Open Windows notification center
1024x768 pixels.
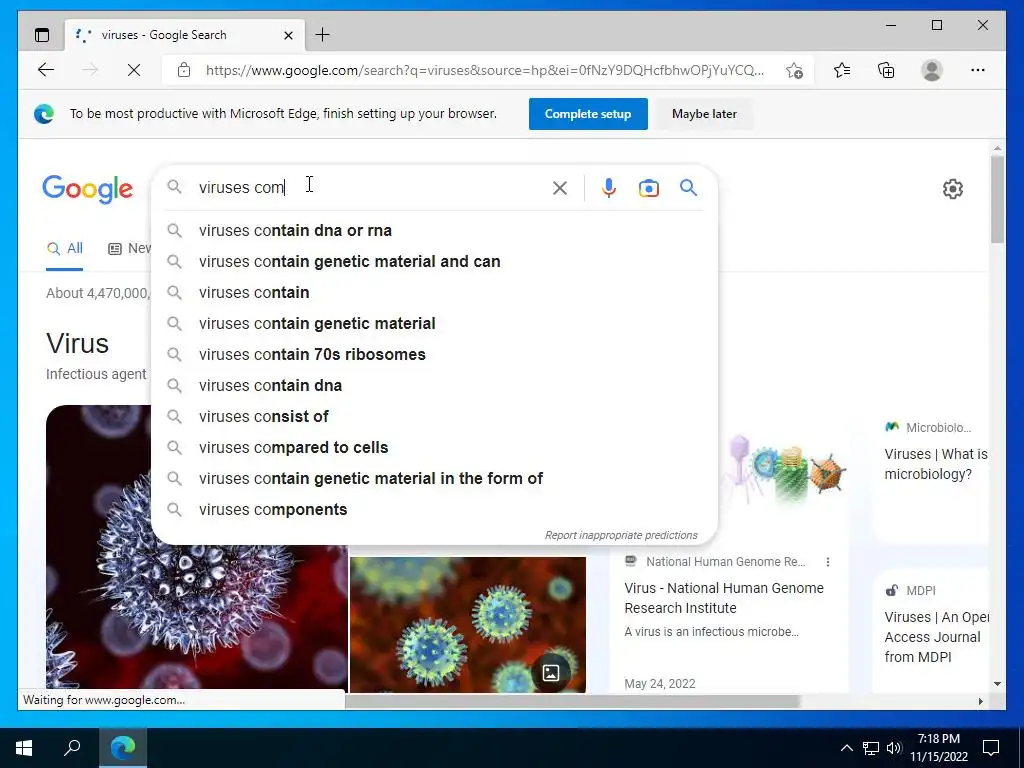(x=991, y=748)
